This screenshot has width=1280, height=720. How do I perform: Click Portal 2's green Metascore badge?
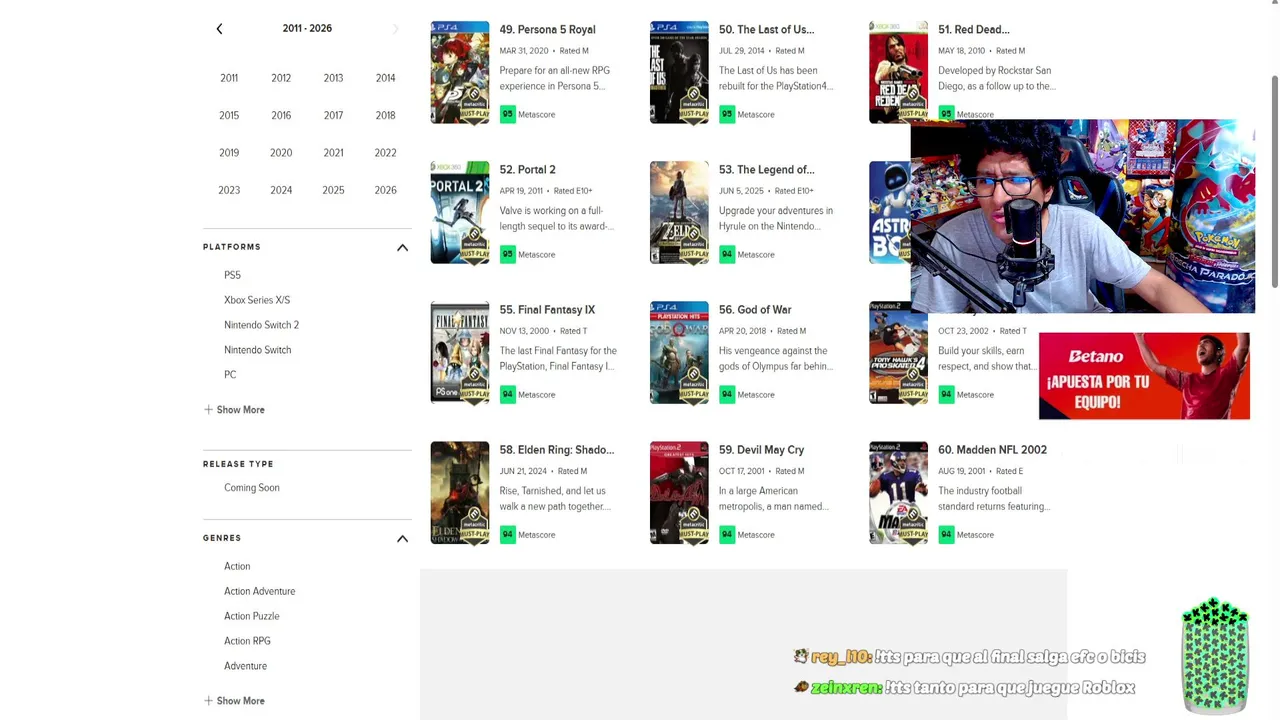508,255
